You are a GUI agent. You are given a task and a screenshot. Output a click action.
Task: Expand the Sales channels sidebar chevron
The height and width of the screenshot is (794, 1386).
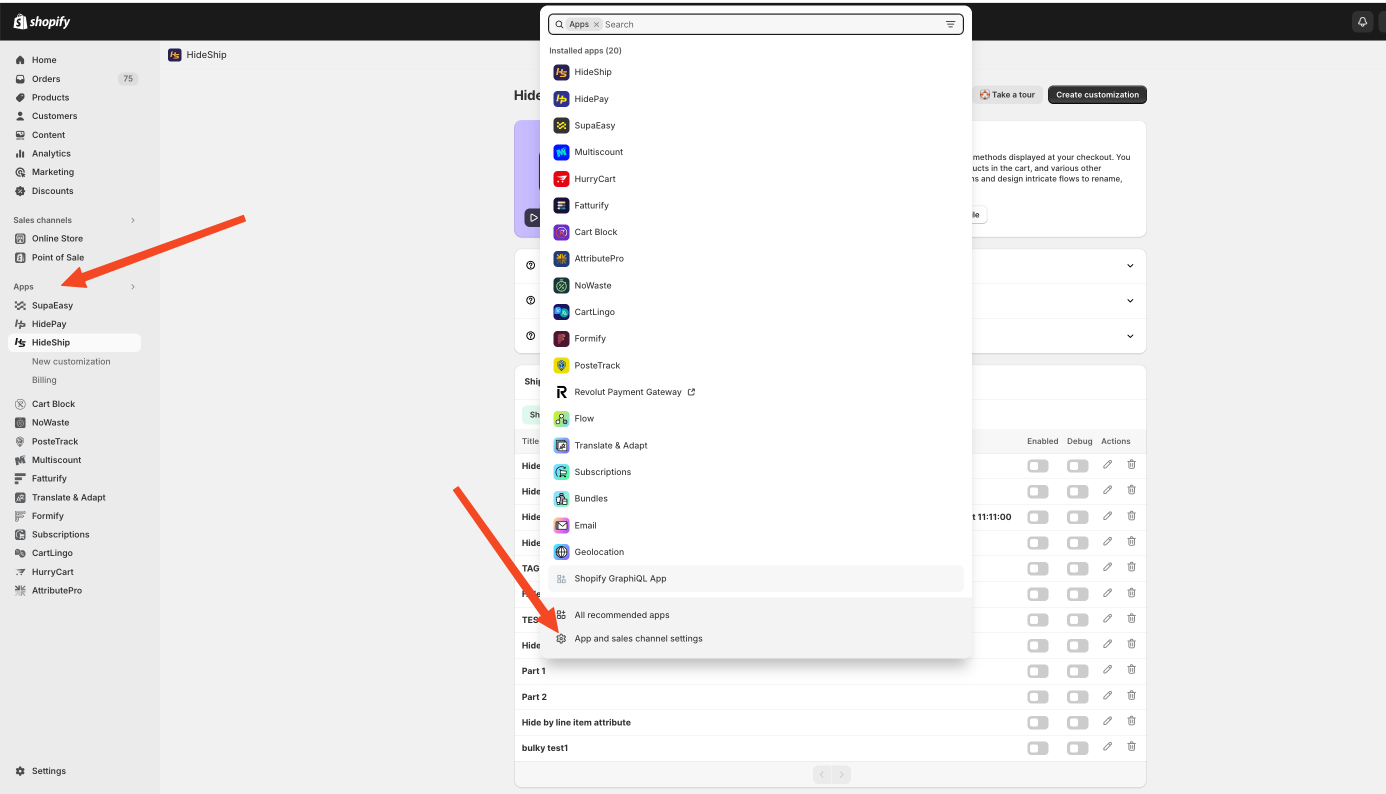133,220
